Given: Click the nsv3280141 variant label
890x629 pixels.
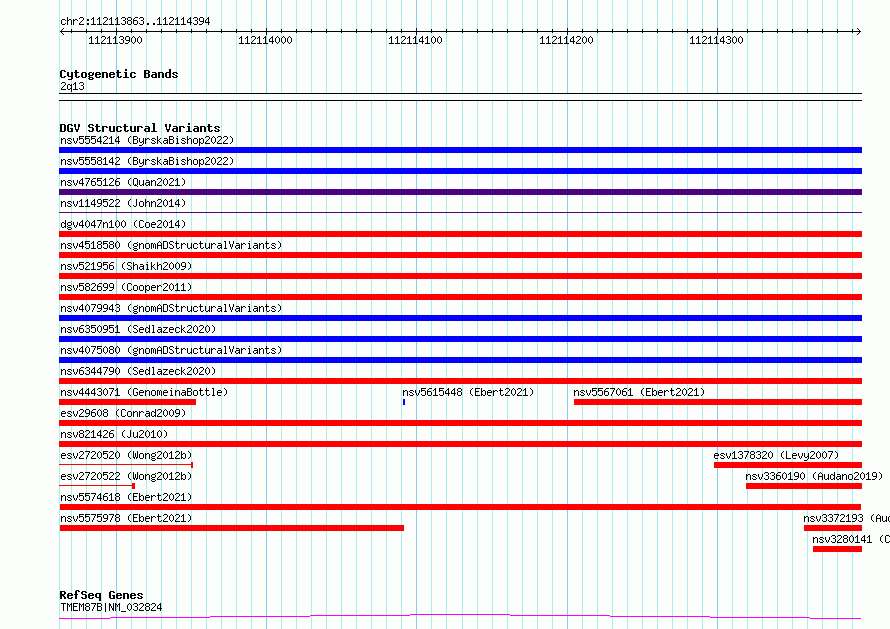Looking at the screenshot, I should point(851,539).
